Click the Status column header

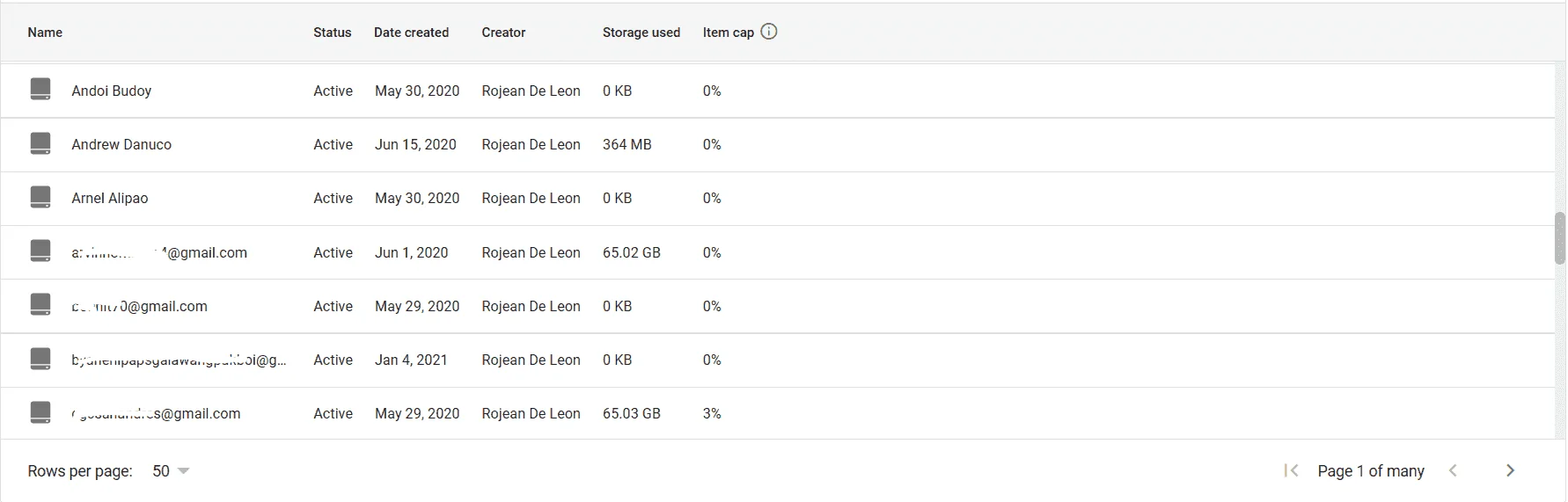pyautogui.click(x=333, y=33)
